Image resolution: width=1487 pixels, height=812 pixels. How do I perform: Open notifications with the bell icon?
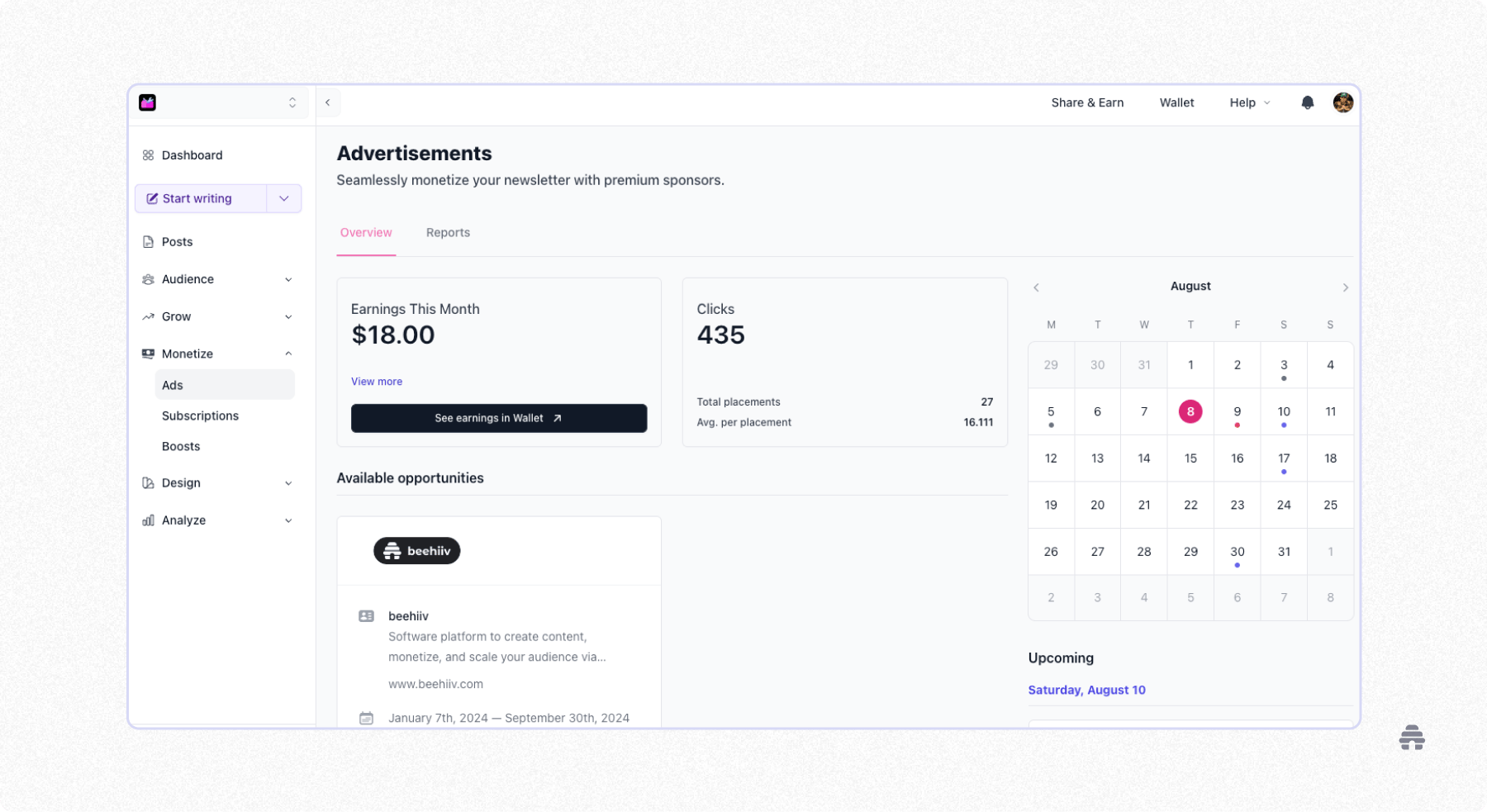(1307, 102)
